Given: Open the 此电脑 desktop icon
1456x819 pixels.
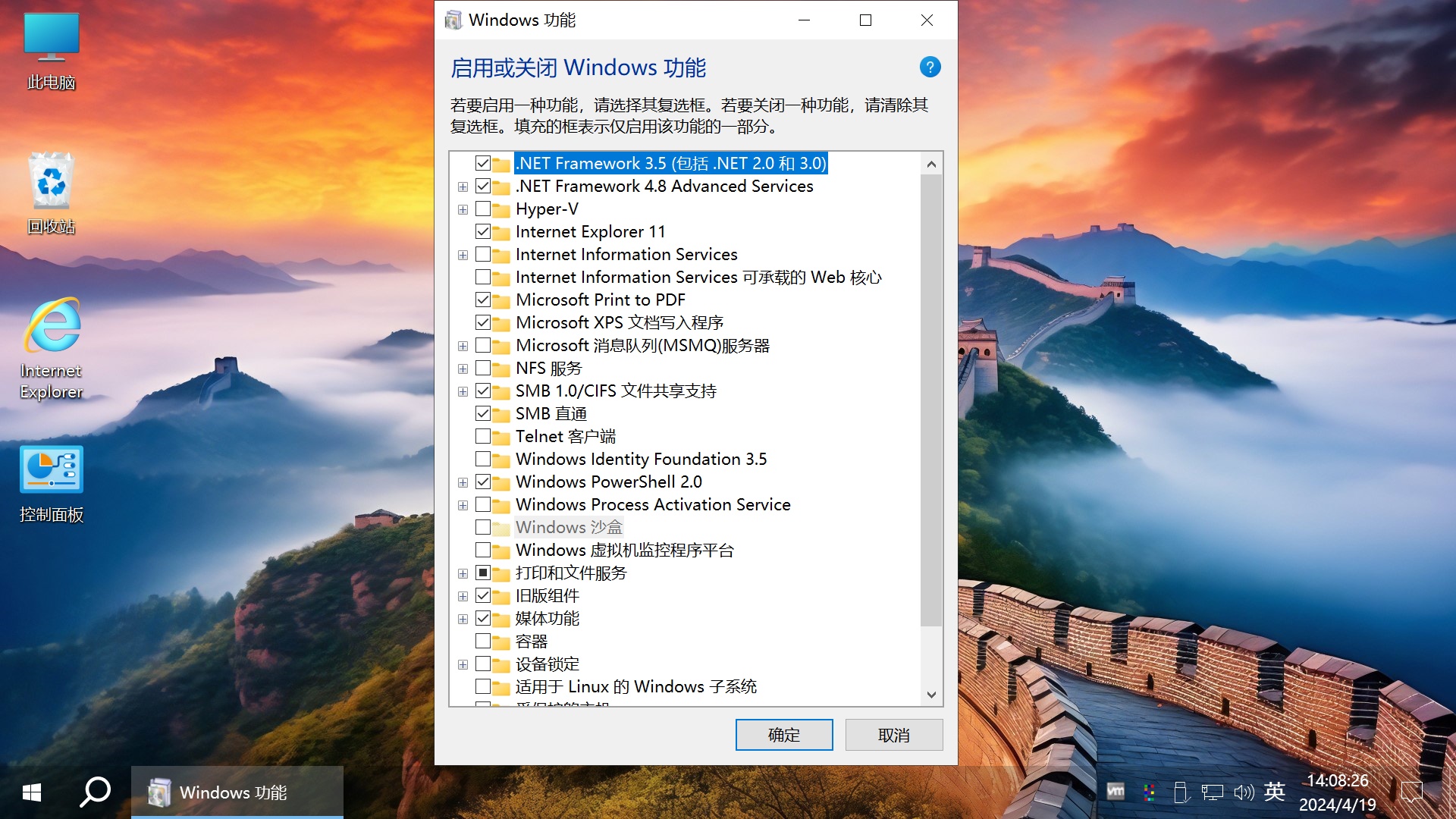Looking at the screenshot, I should [52, 52].
